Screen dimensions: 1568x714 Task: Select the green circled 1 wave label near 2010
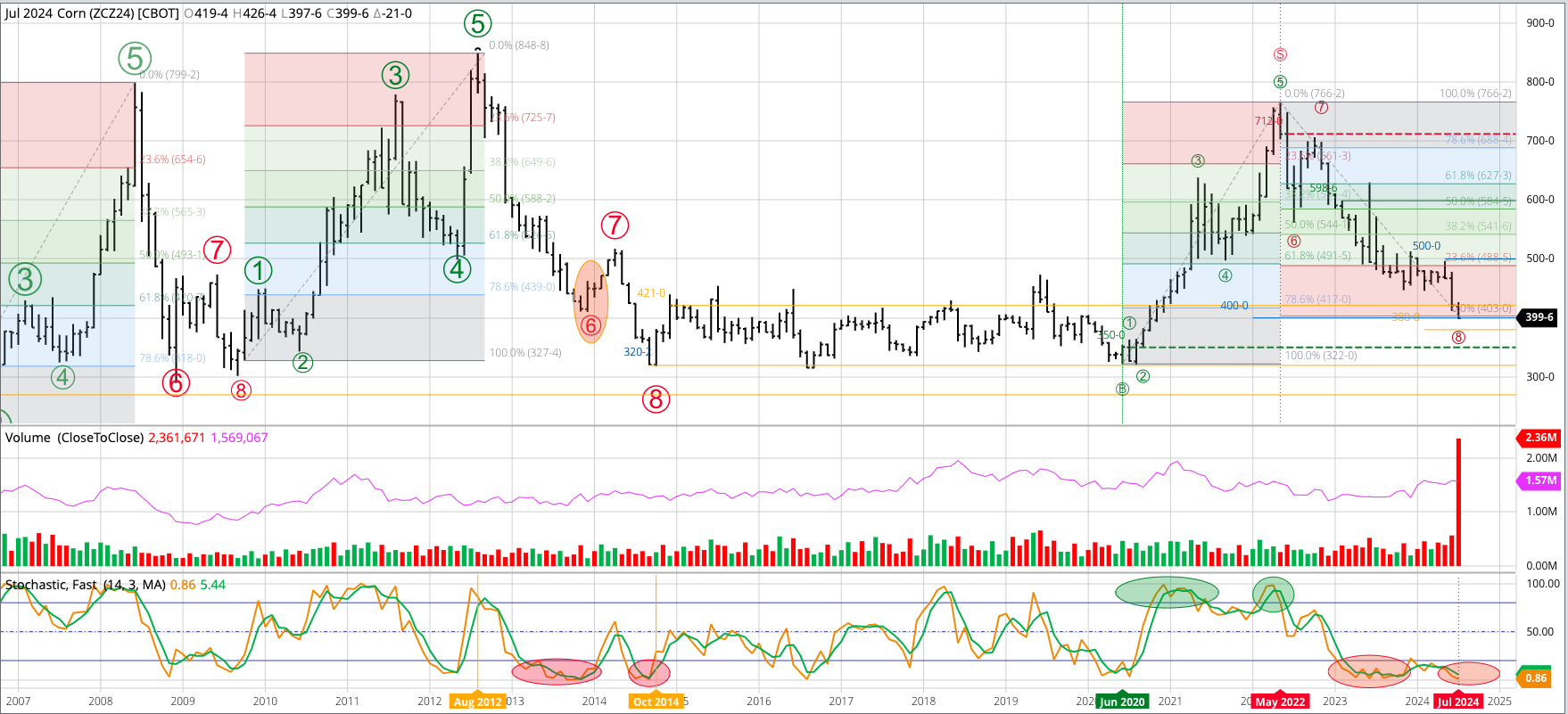(259, 271)
